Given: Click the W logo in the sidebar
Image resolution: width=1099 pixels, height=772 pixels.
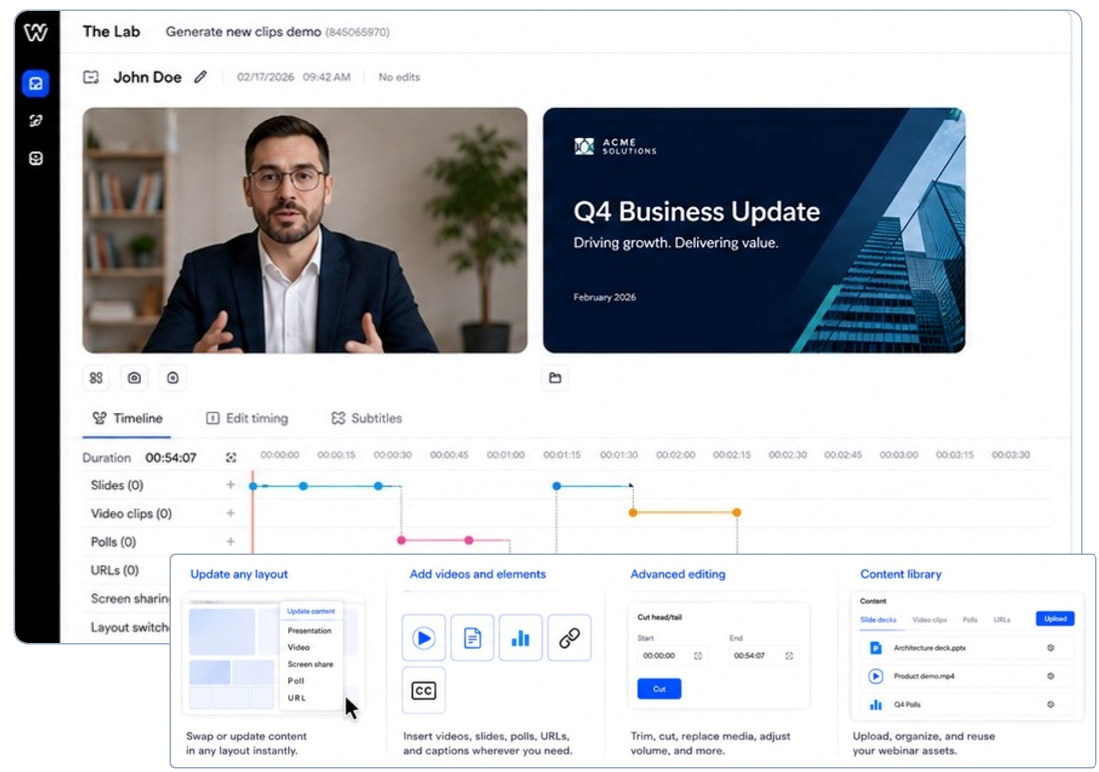Looking at the screenshot, I should (x=36, y=32).
